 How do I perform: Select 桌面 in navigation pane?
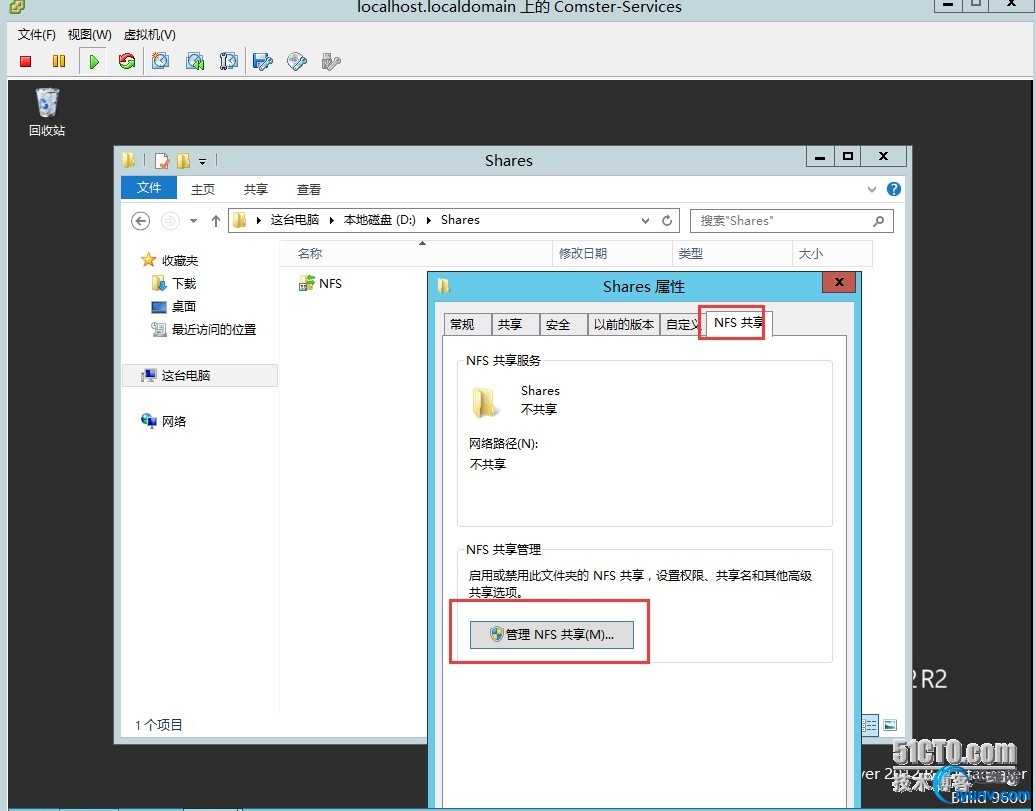pos(184,307)
